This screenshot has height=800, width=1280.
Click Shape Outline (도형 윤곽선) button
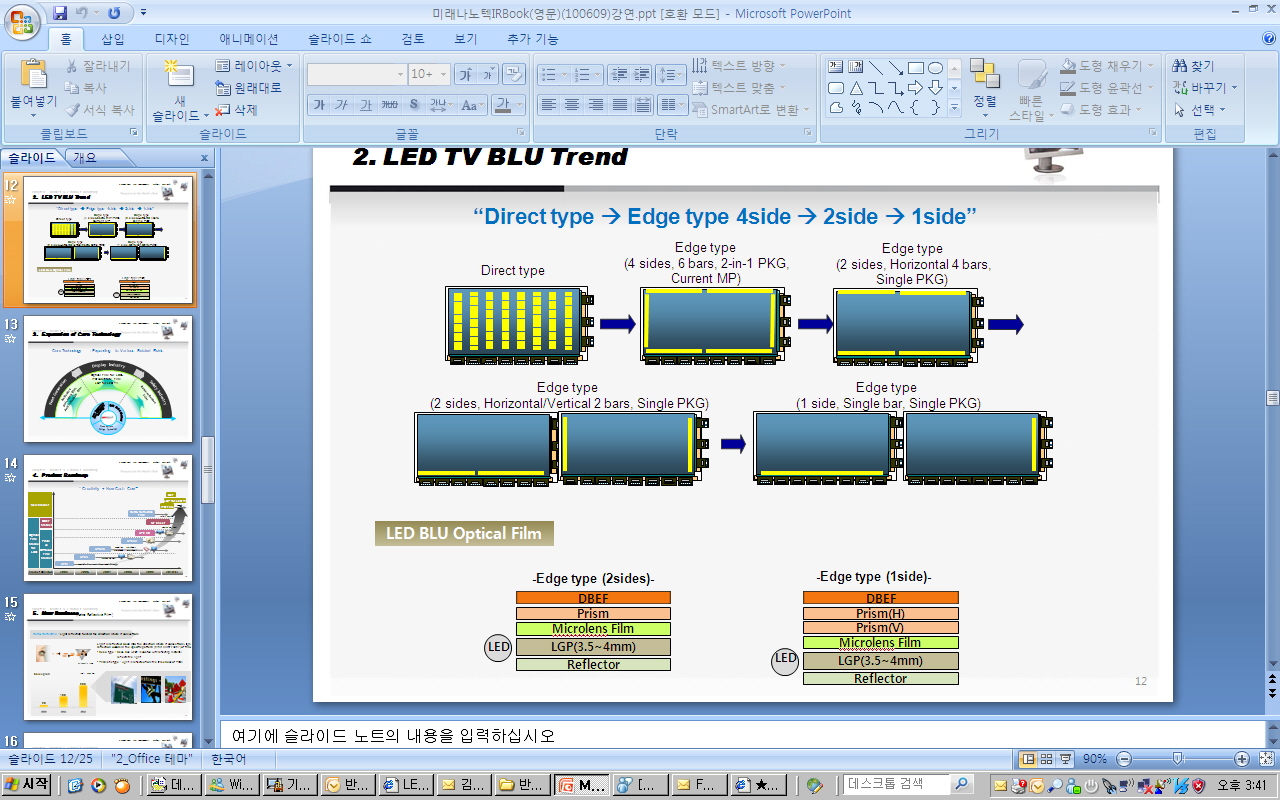(1108, 88)
